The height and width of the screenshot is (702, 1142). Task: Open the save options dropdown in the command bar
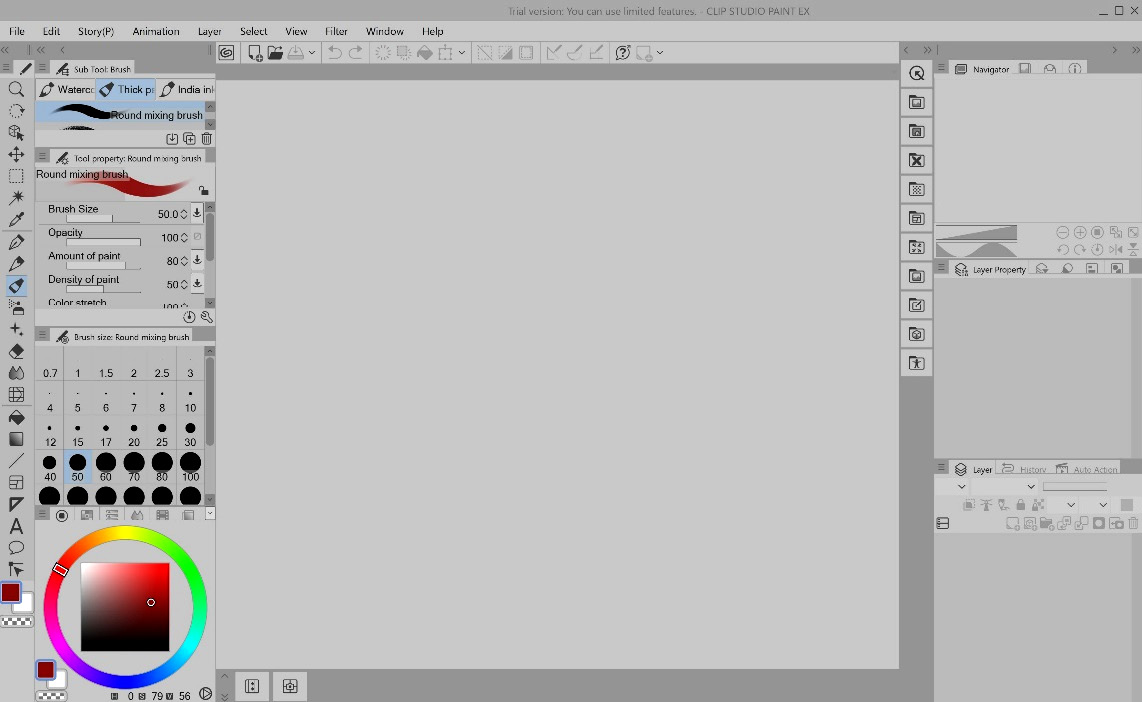click(x=311, y=52)
